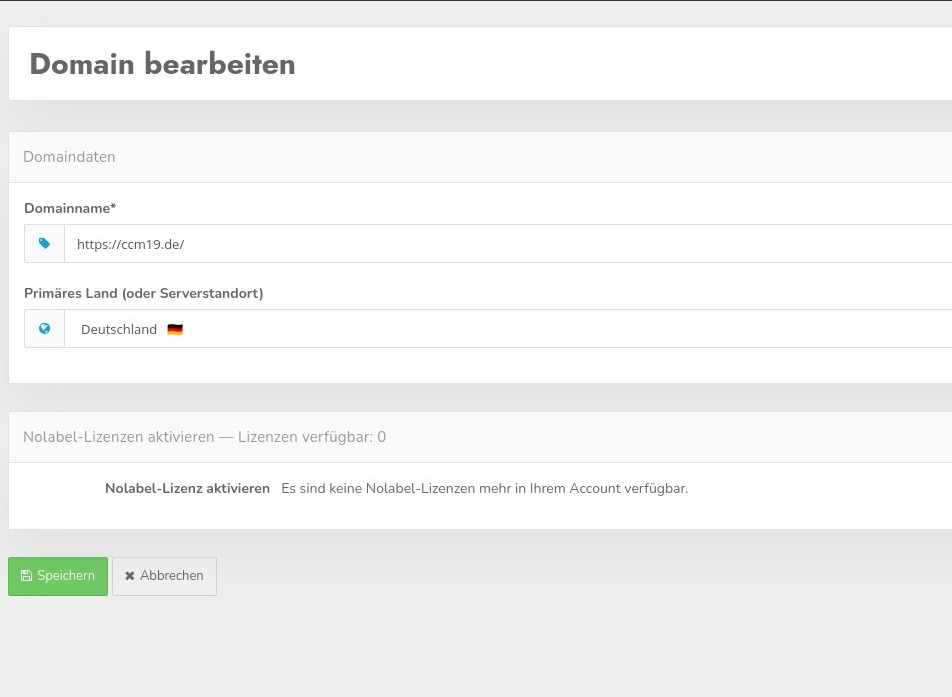Viewport: 952px width, 697px height.
Task: Save the domain with the Speichern button
Action: [x=58, y=576]
